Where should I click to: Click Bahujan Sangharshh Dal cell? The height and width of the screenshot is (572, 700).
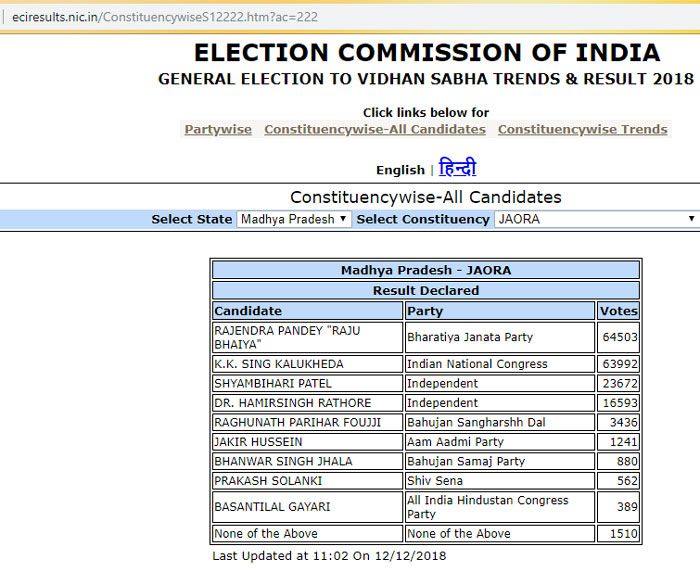(500, 422)
